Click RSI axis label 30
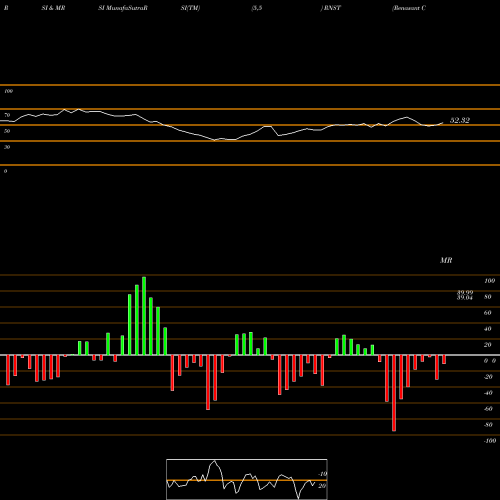This screenshot has height=500, width=500. pos(7,147)
